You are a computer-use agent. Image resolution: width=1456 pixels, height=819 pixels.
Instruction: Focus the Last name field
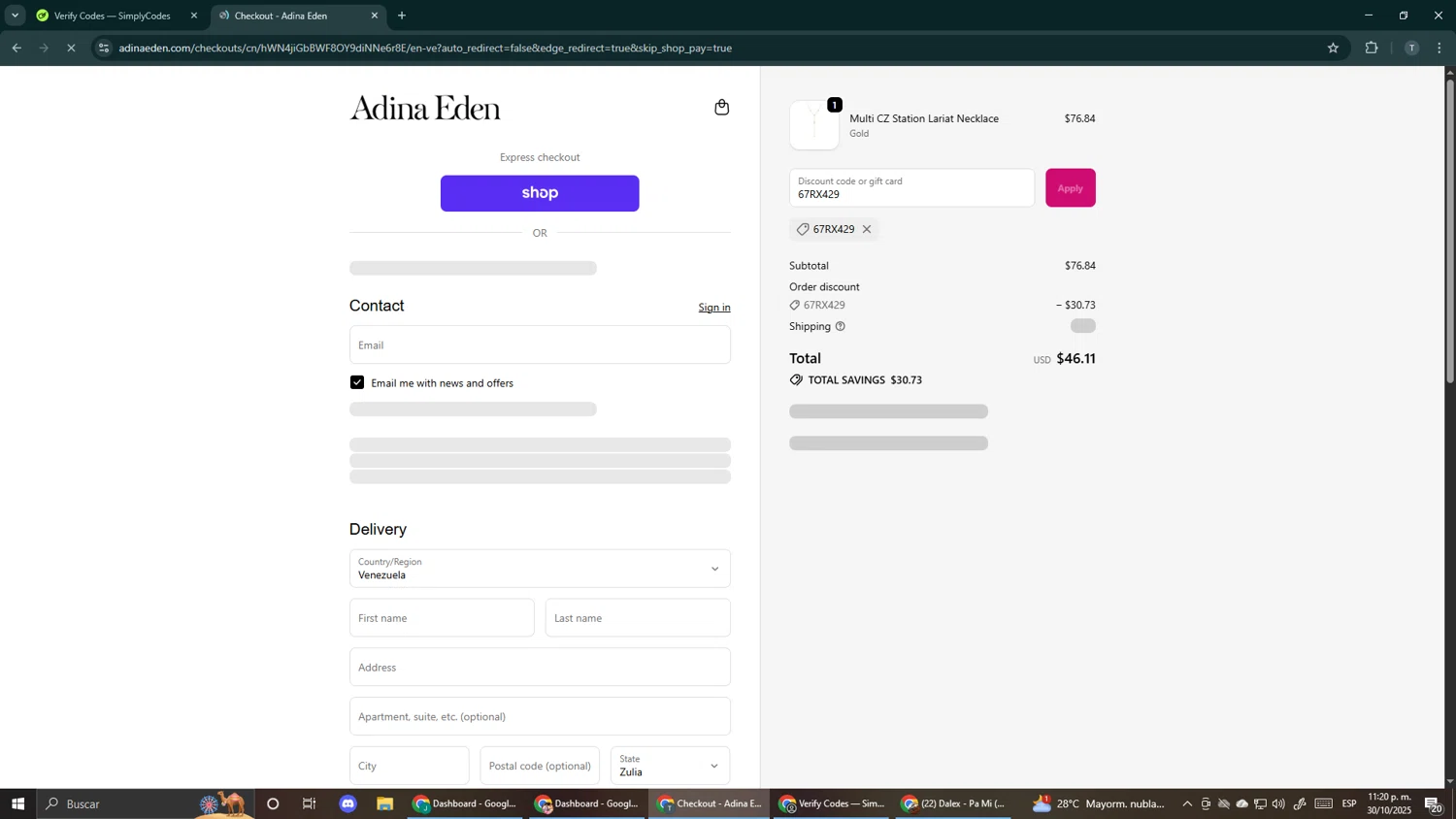[x=638, y=618]
